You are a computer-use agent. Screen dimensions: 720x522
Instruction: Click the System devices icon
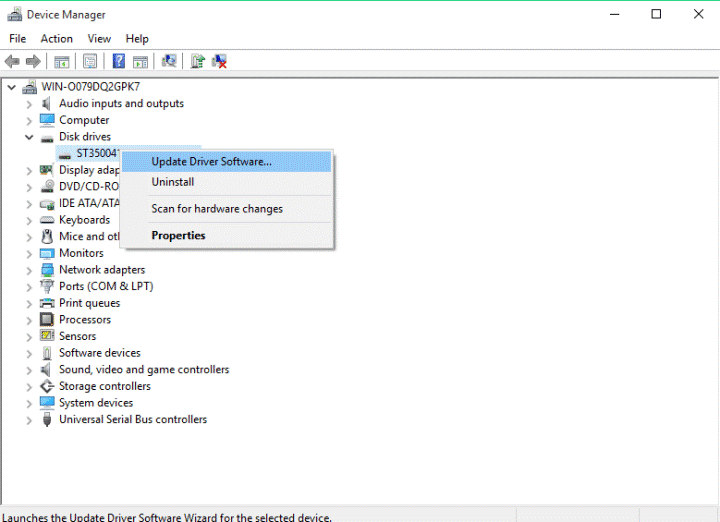47,403
